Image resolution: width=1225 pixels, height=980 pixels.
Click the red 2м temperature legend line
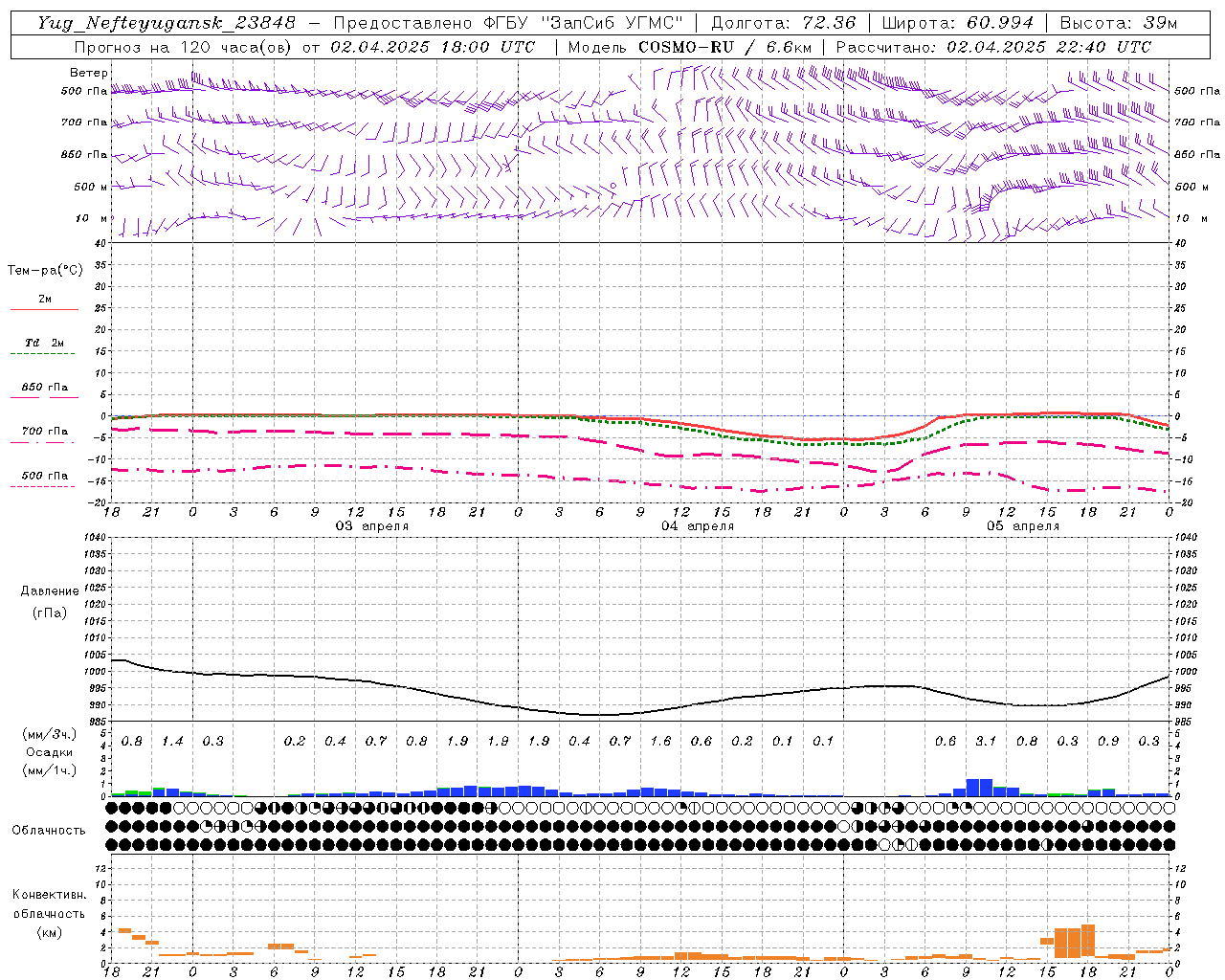point(44,309)
